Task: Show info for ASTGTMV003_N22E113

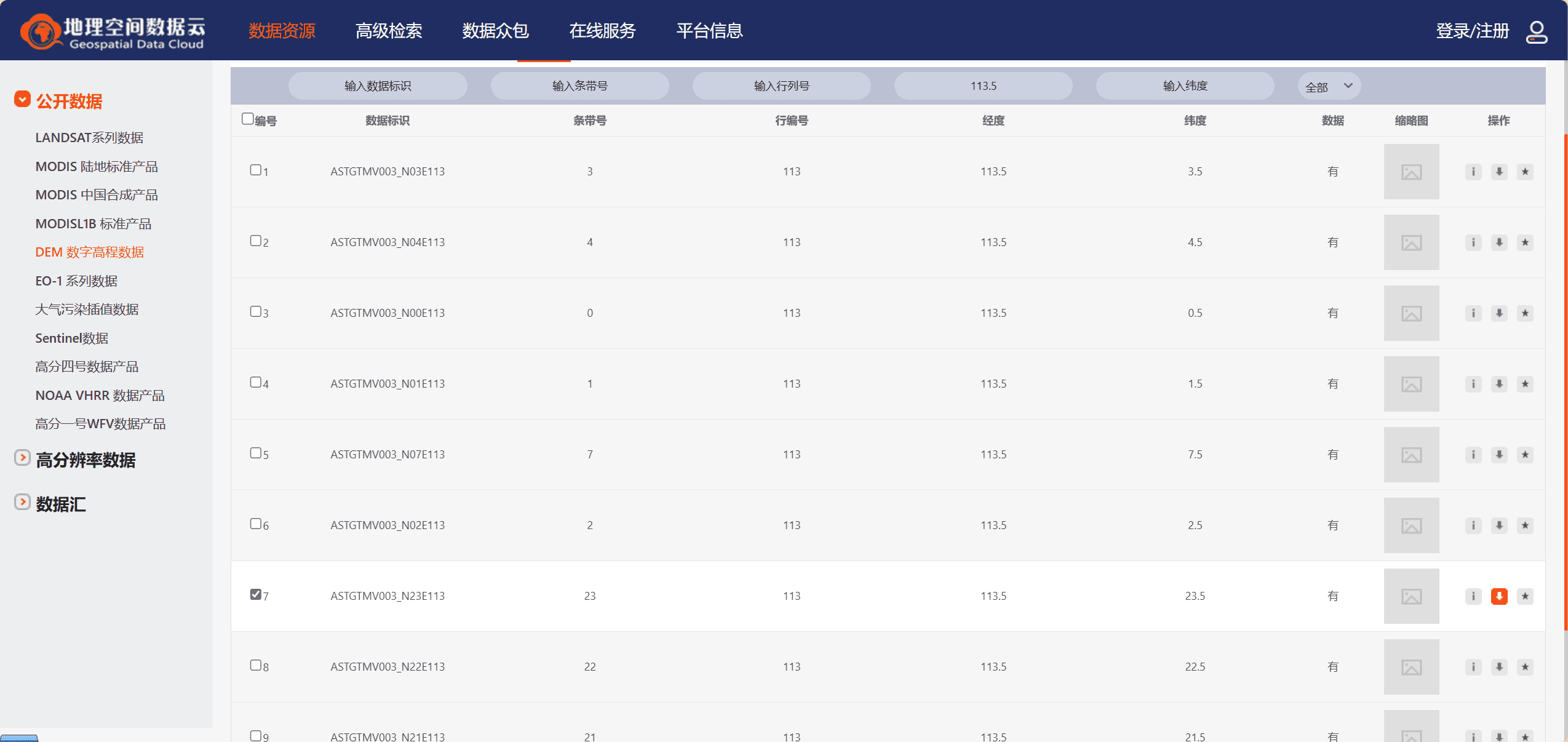Action: point(1473,667)
